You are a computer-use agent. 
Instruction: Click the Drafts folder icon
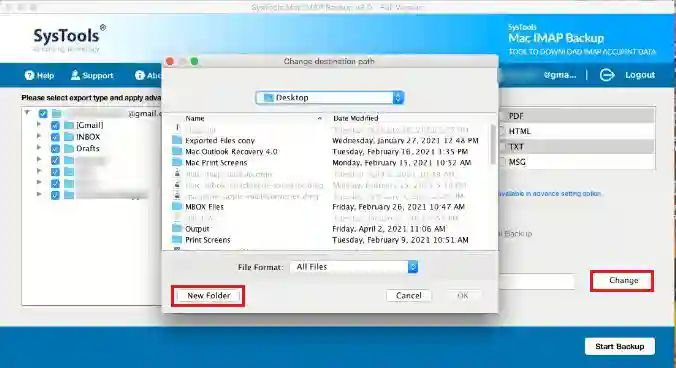click(x=69, y=149)
